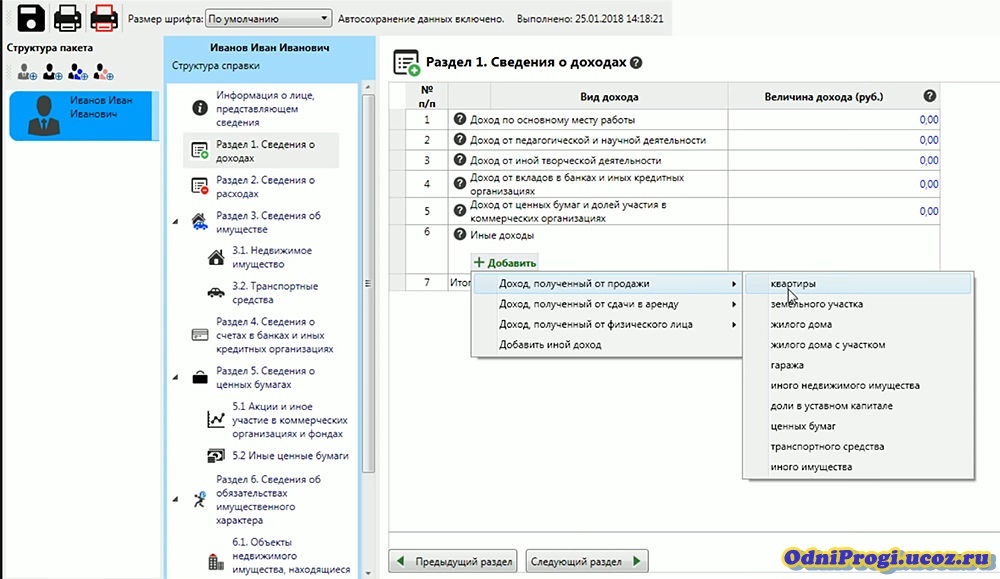Click the floppy disk save icon
Screen dimensions: 1000x579
tap(31, 18)
